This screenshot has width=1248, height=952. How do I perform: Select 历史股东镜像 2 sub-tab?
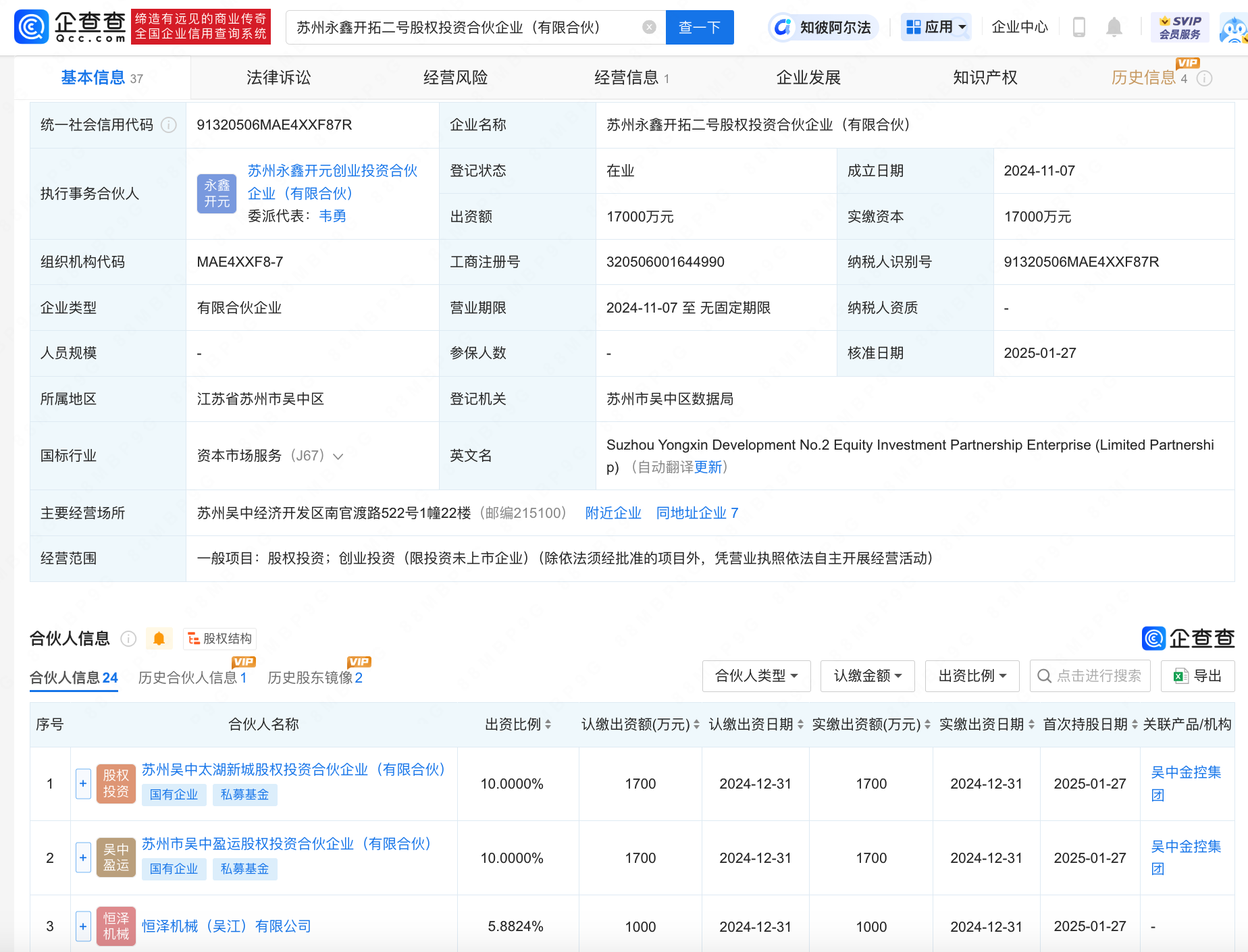click(x=315, y=678)
